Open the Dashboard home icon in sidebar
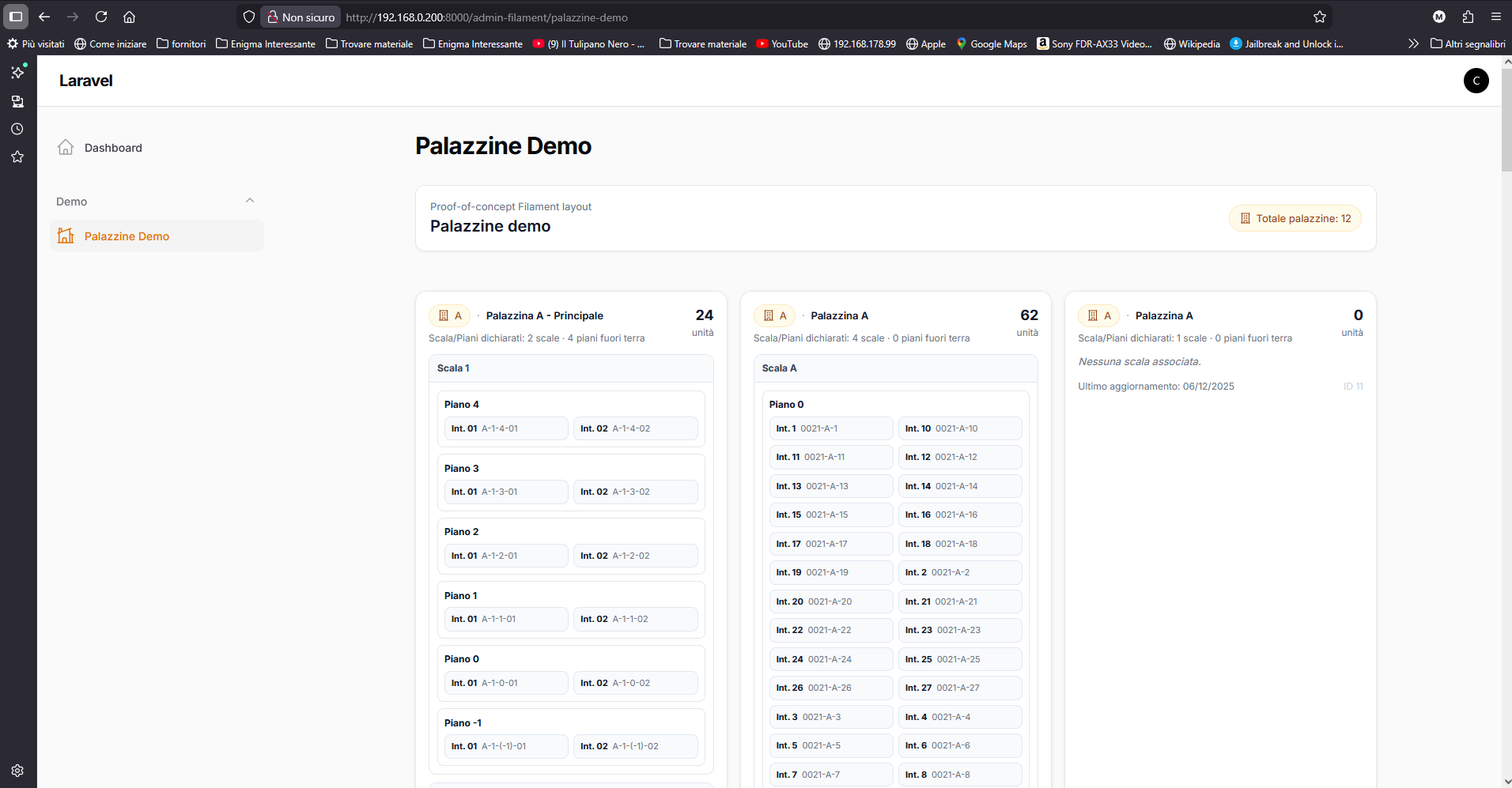 click(66, 148)
